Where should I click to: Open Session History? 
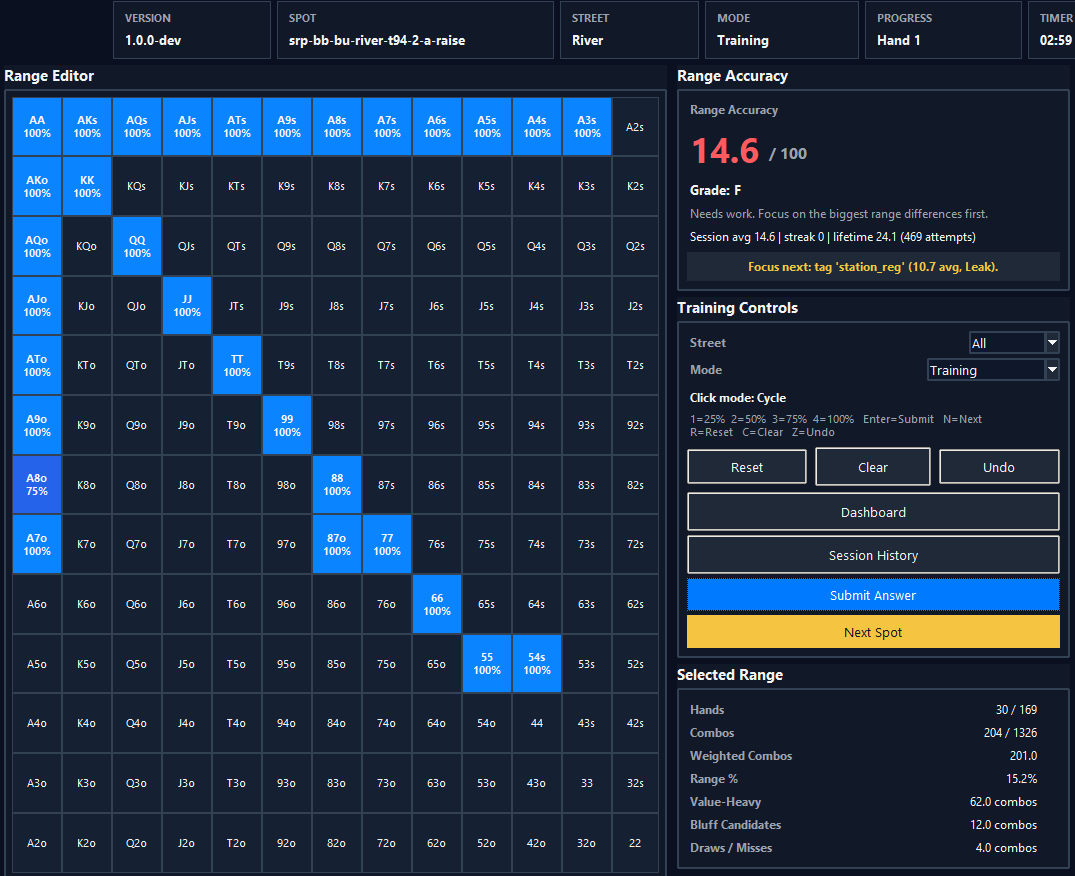coord(873,555)
